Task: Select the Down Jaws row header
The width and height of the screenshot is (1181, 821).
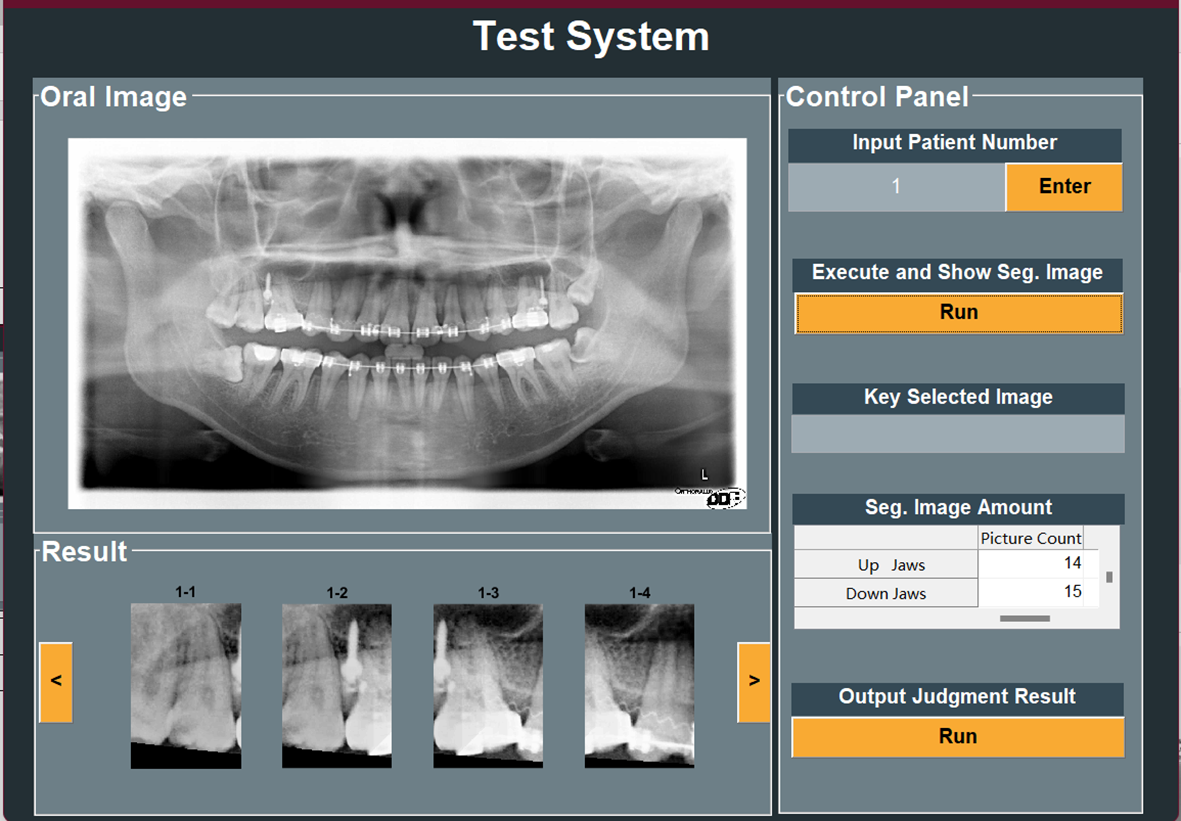Action: pyautogui.click(x=886, y=593)
